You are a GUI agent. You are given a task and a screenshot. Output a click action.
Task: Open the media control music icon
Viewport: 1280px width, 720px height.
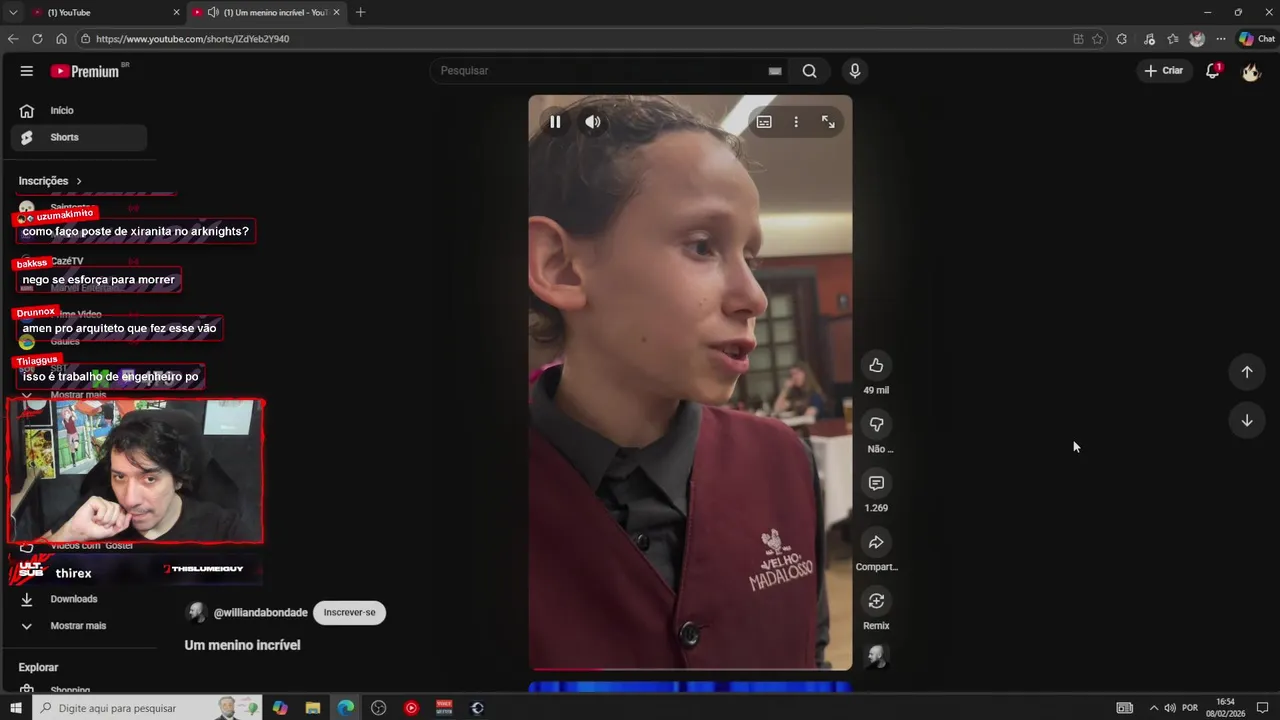(1149, 39)
